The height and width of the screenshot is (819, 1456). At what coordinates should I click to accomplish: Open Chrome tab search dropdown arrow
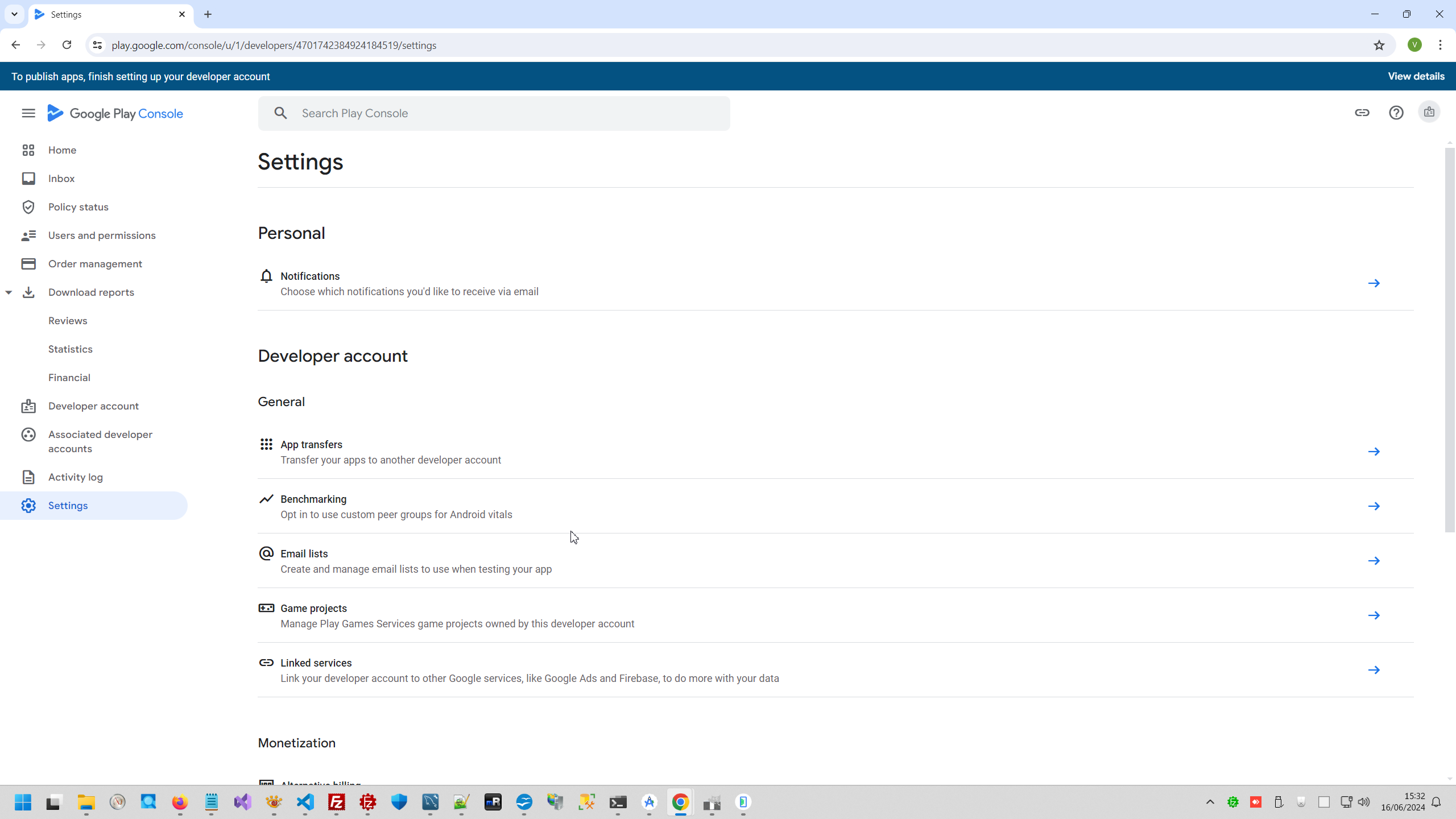pos(14,14)
